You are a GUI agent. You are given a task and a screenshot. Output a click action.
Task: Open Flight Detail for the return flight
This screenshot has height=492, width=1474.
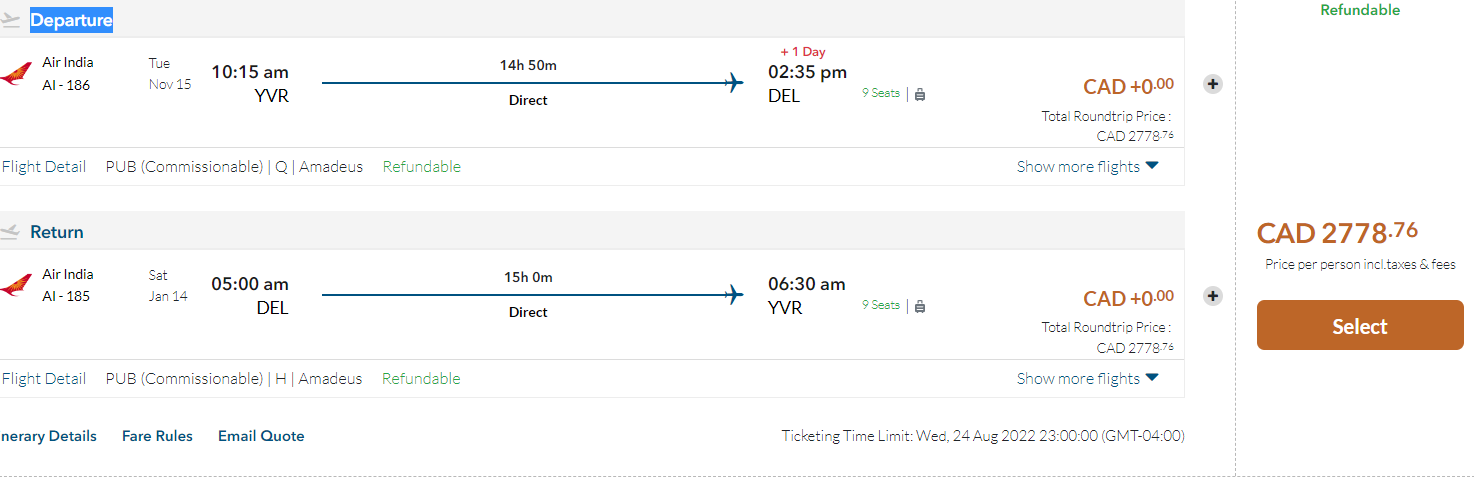click(44, 379)
